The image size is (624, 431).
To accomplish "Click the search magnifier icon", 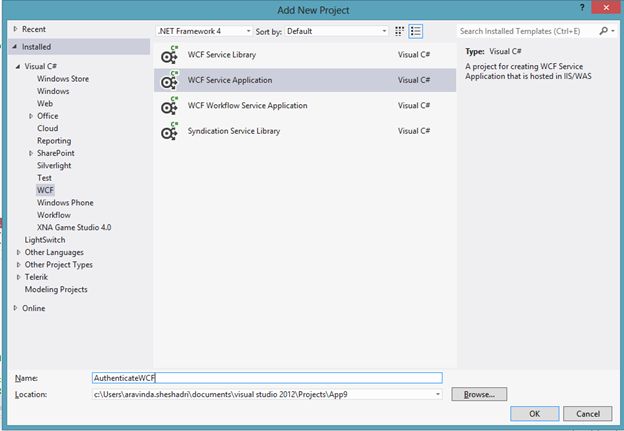I will pos(603,31).
